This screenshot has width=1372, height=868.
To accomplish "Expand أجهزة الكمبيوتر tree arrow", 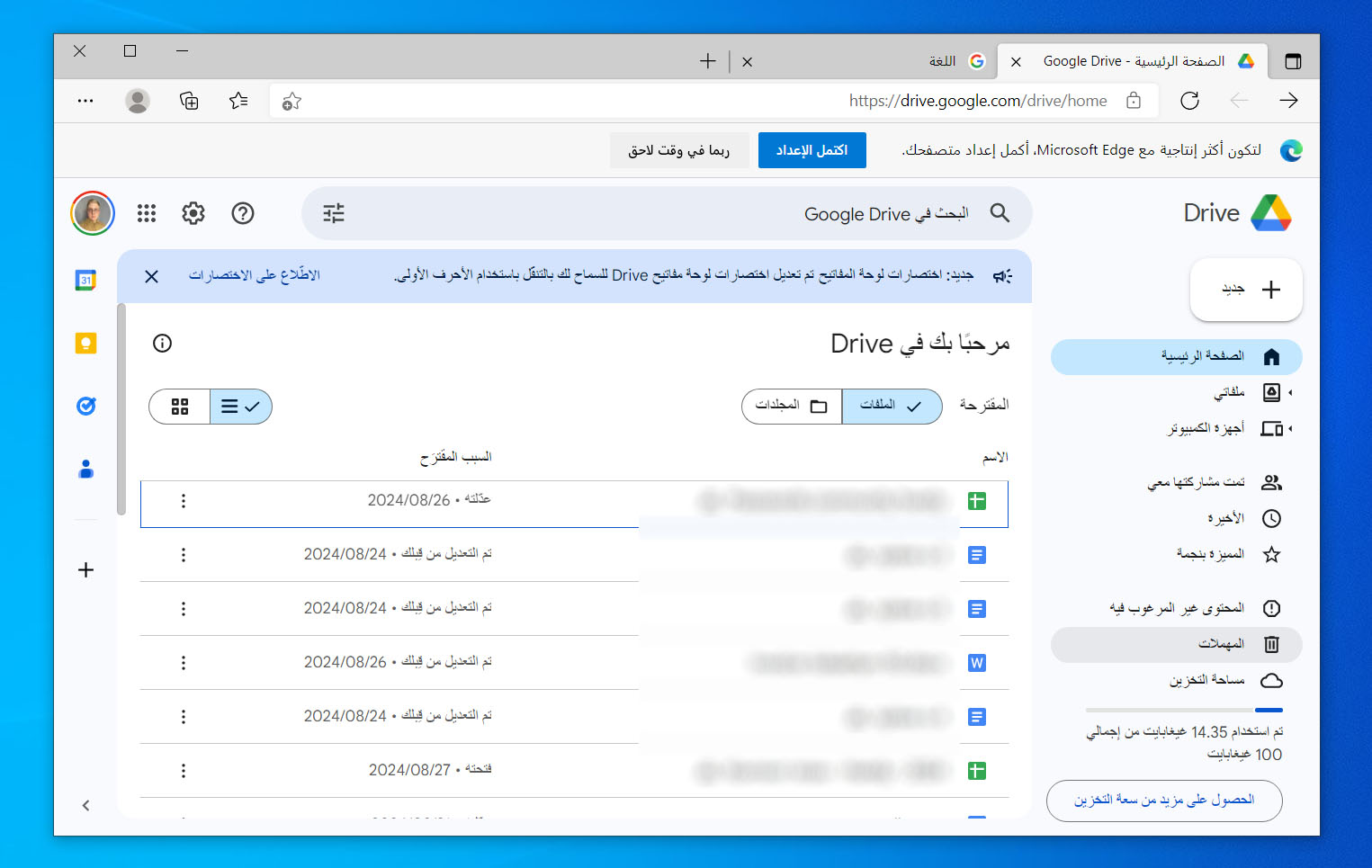I will (1291, 429).
